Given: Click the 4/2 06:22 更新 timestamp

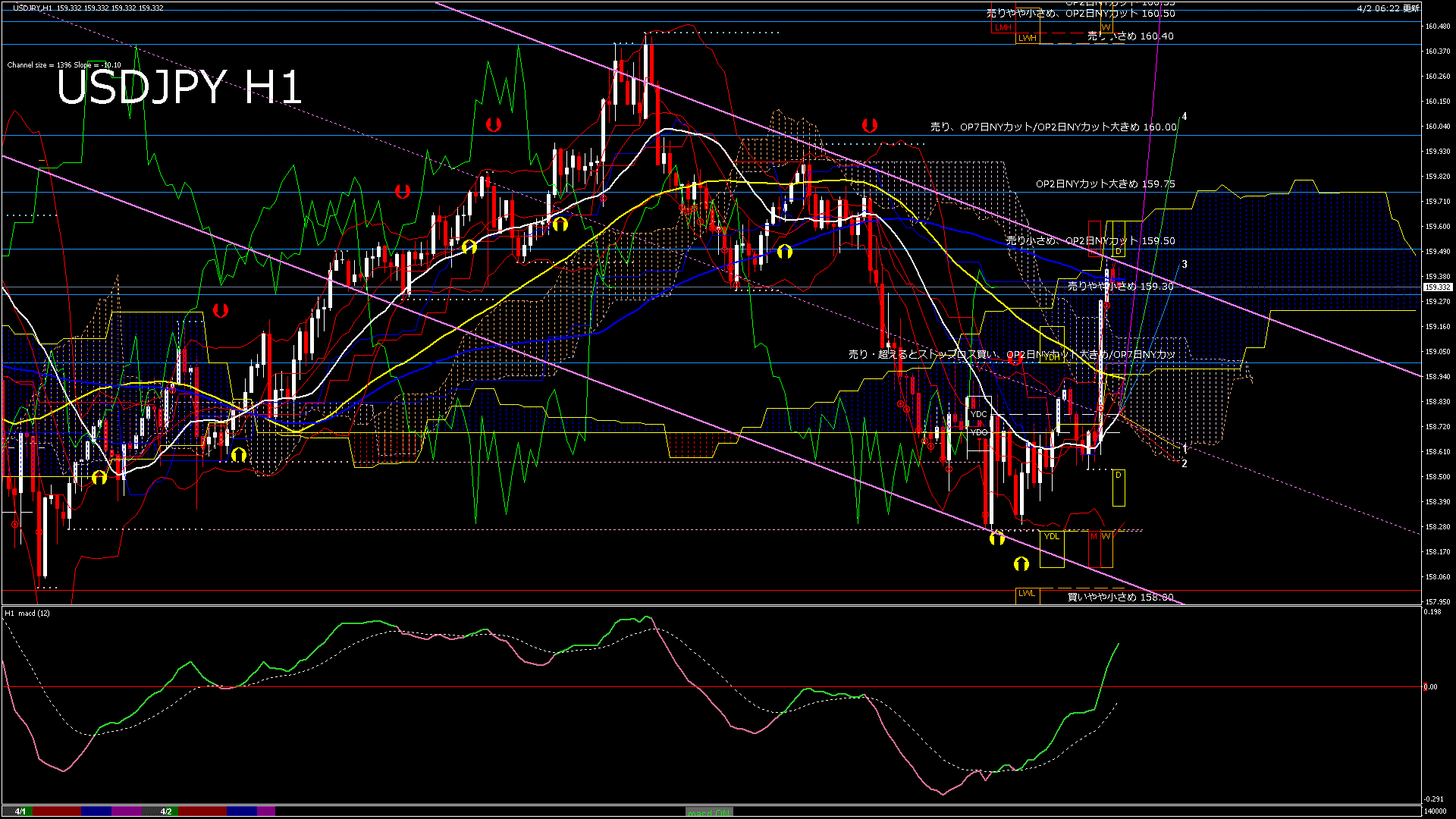Looking at the screenshot, I should pyautogui.click(x=1388, y=8).
